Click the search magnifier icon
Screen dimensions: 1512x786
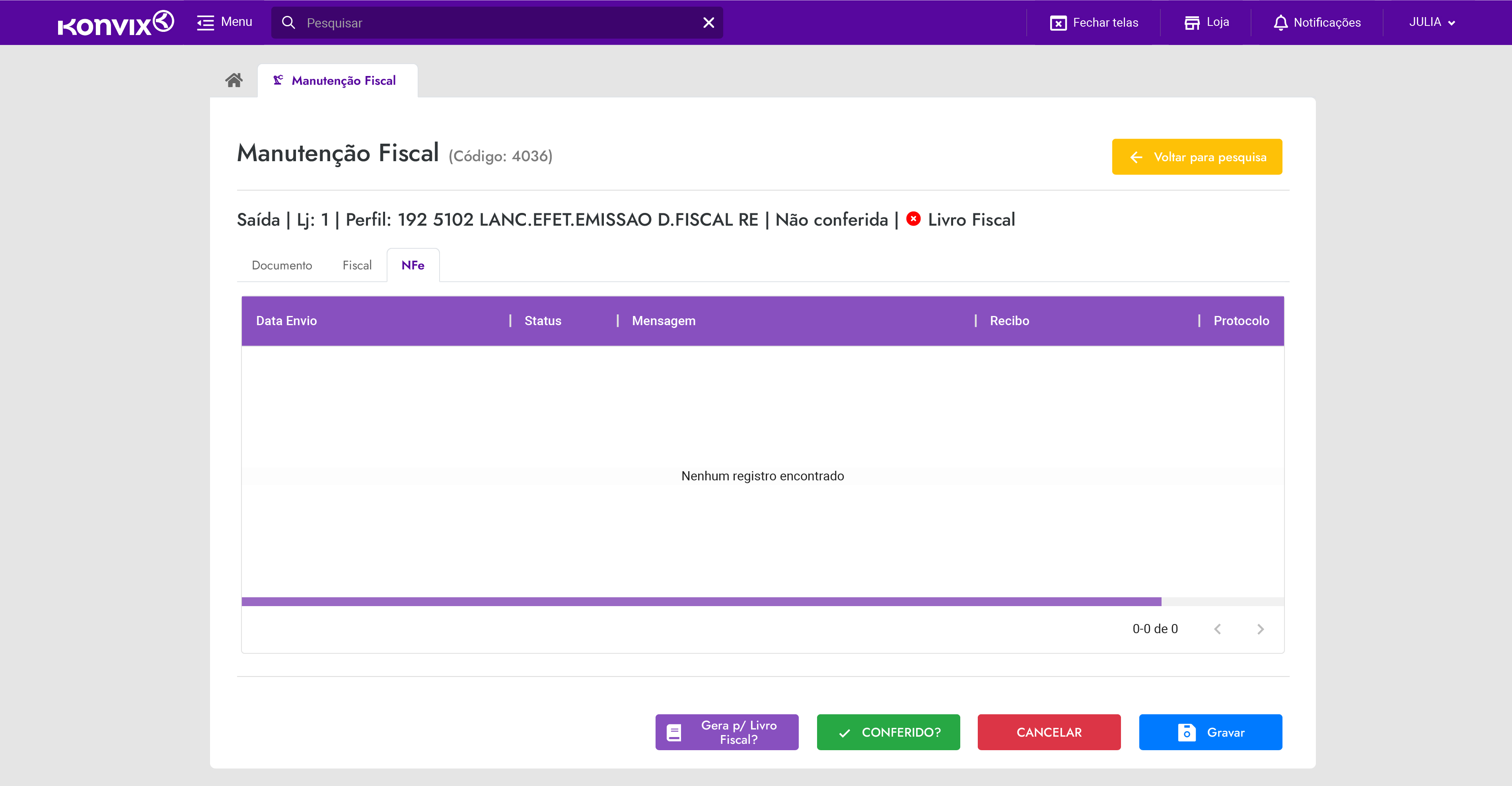[288, 23]
